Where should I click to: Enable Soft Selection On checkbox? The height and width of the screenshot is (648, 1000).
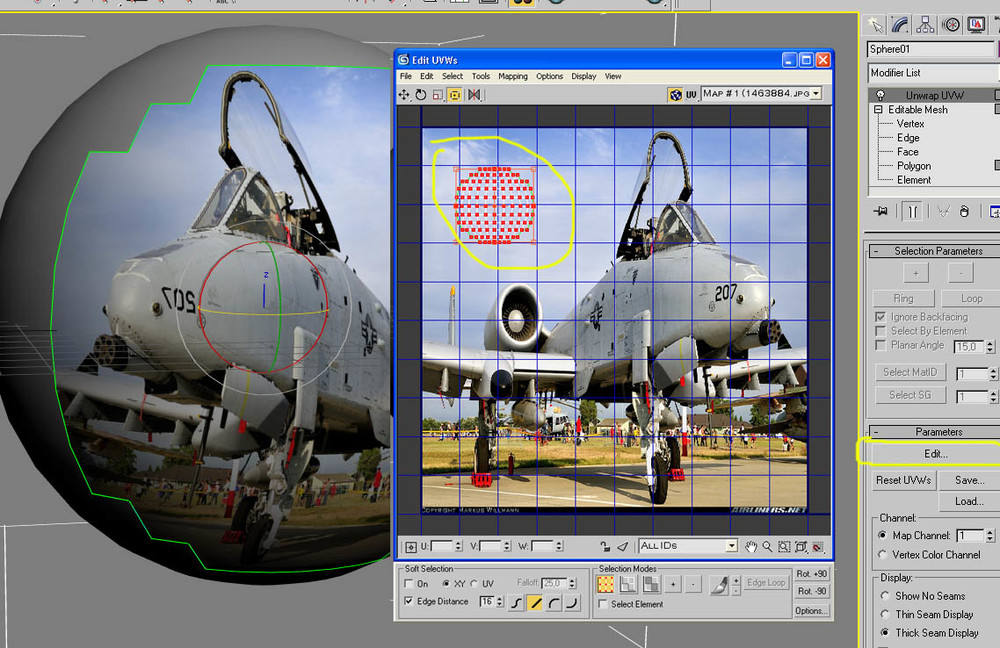pos(409,584)
